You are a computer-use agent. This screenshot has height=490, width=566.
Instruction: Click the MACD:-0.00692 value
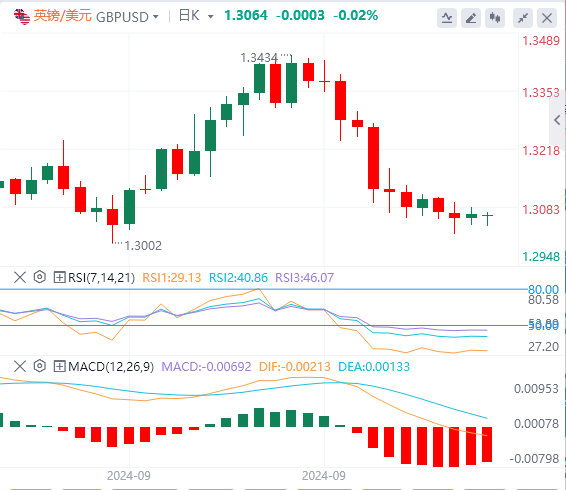click(206, 367)
